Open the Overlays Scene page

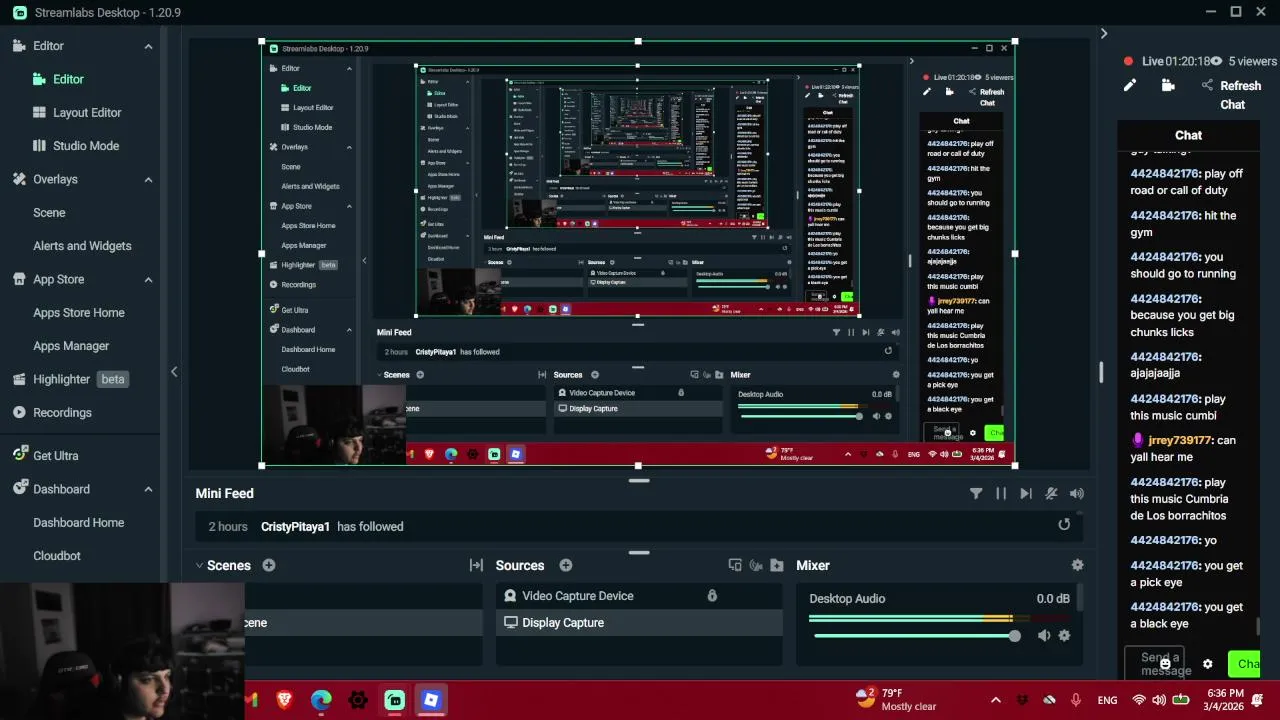click(x=49, y=212)
